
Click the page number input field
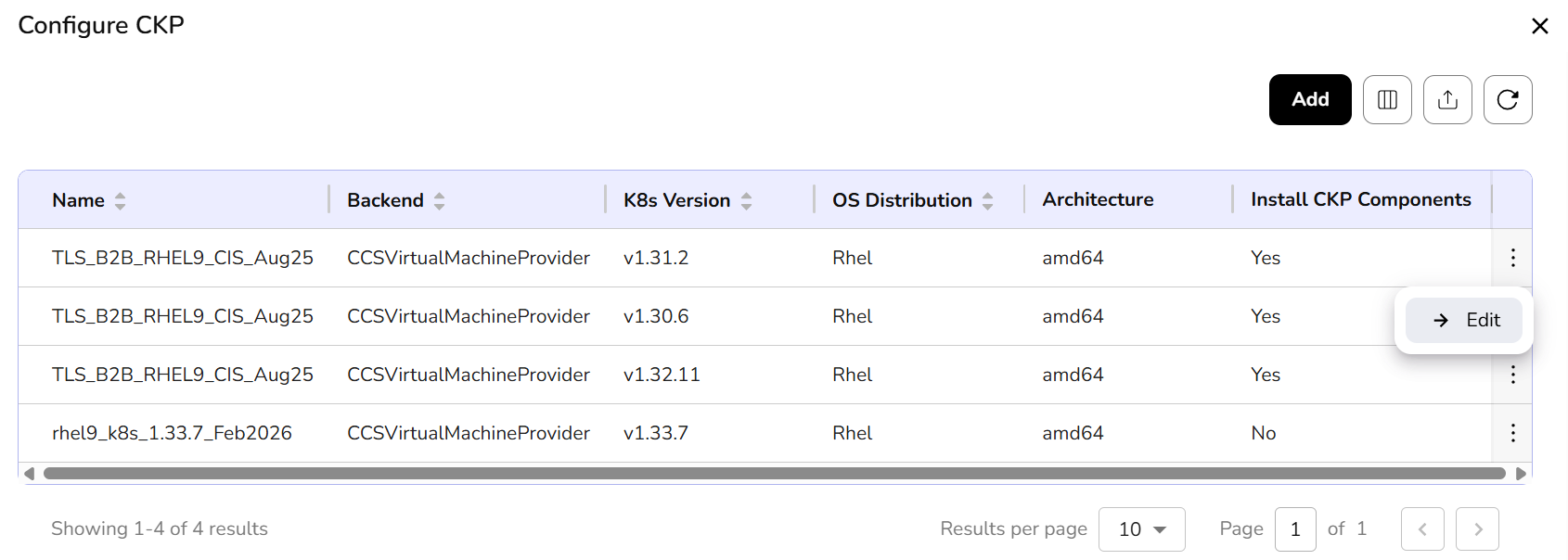[1295, 529]
